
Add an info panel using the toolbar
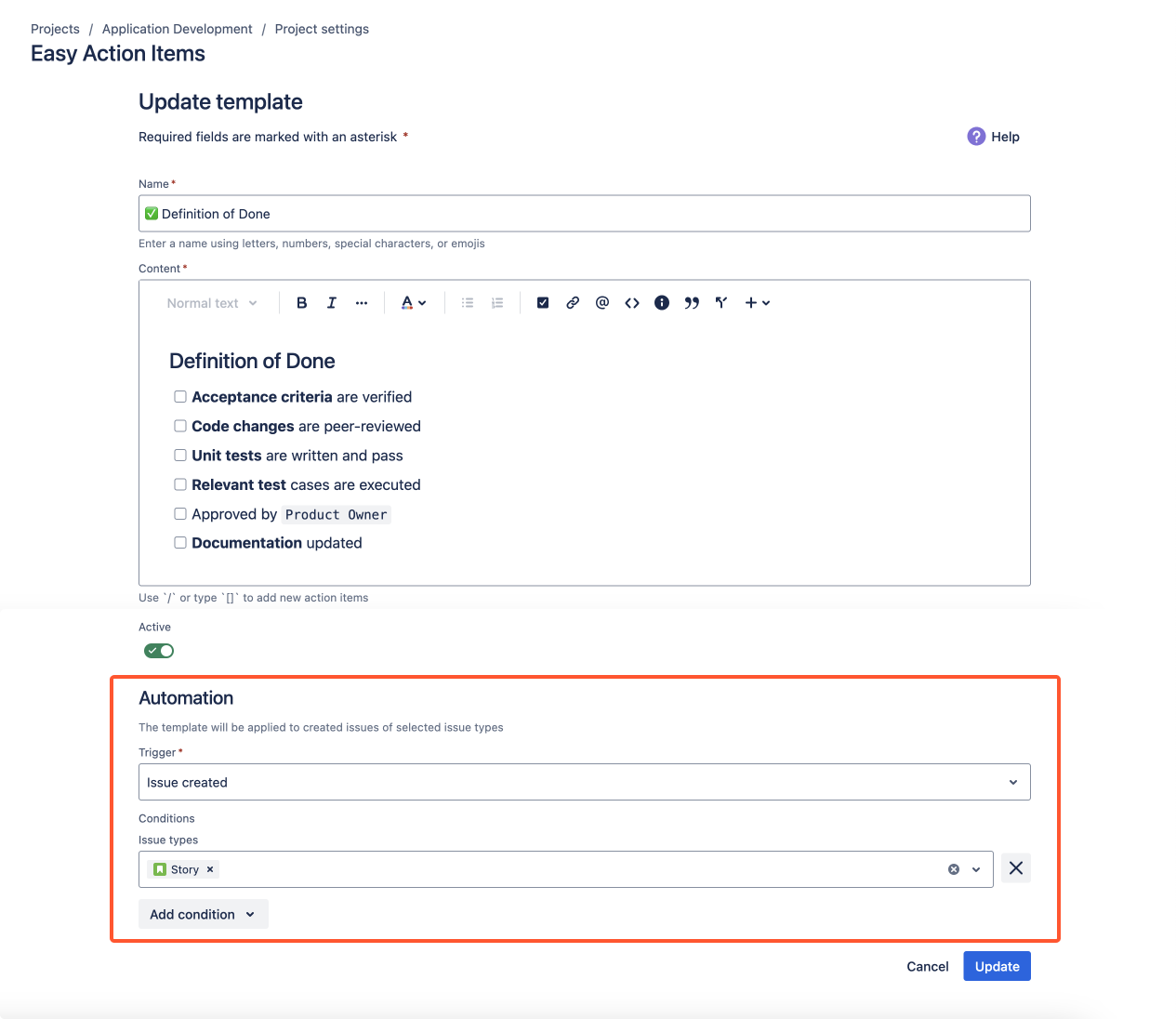(662, 303)
